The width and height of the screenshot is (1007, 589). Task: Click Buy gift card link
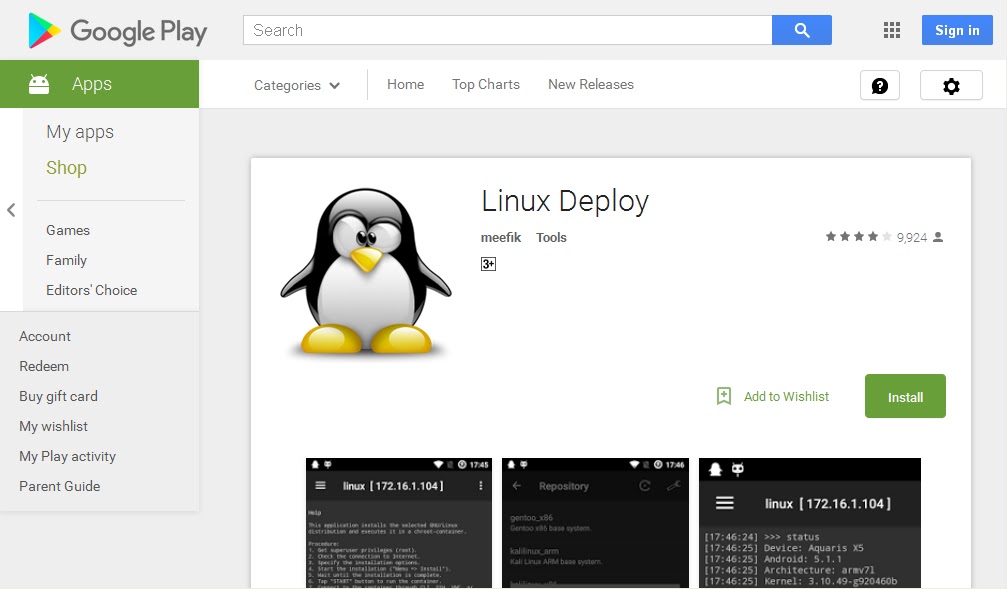58,396
